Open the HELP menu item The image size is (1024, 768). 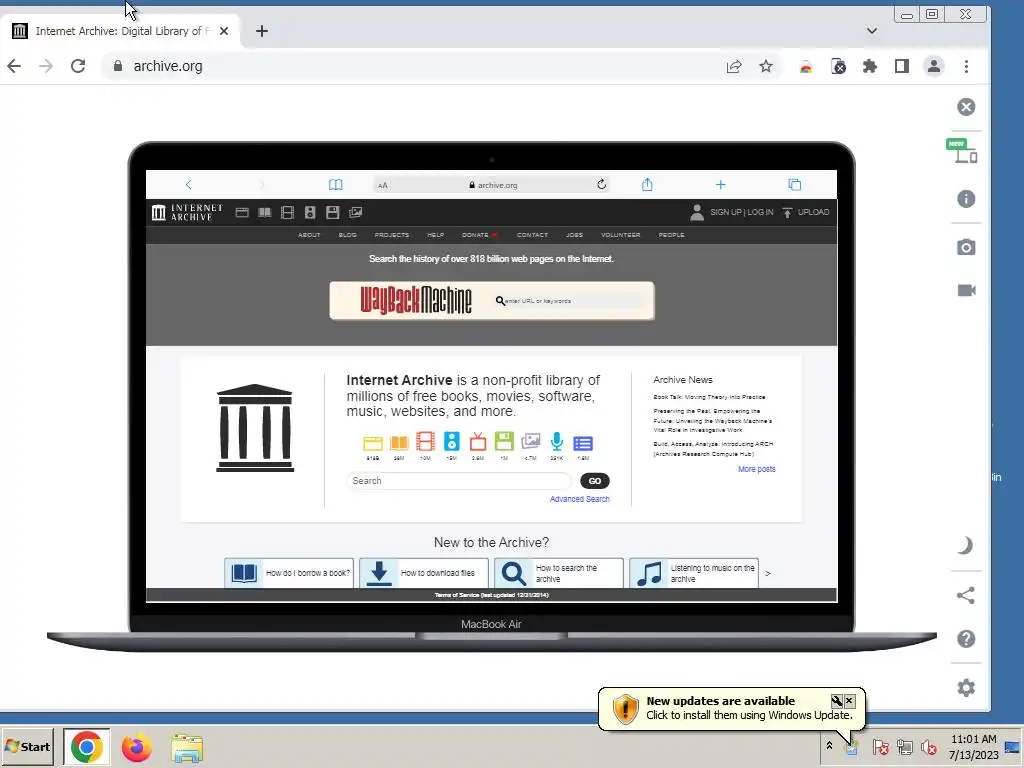point(436,235)
